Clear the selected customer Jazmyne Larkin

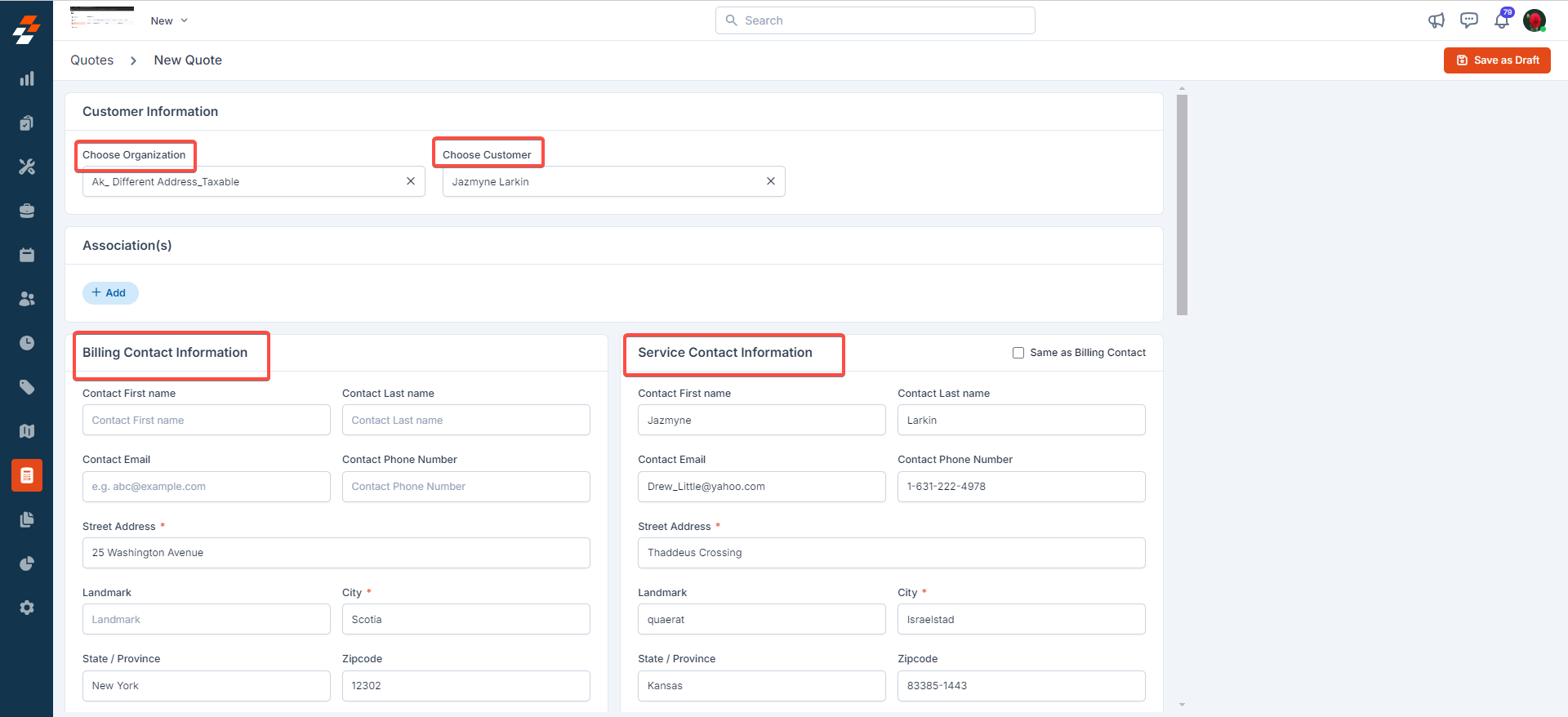(x=770, y=181)
